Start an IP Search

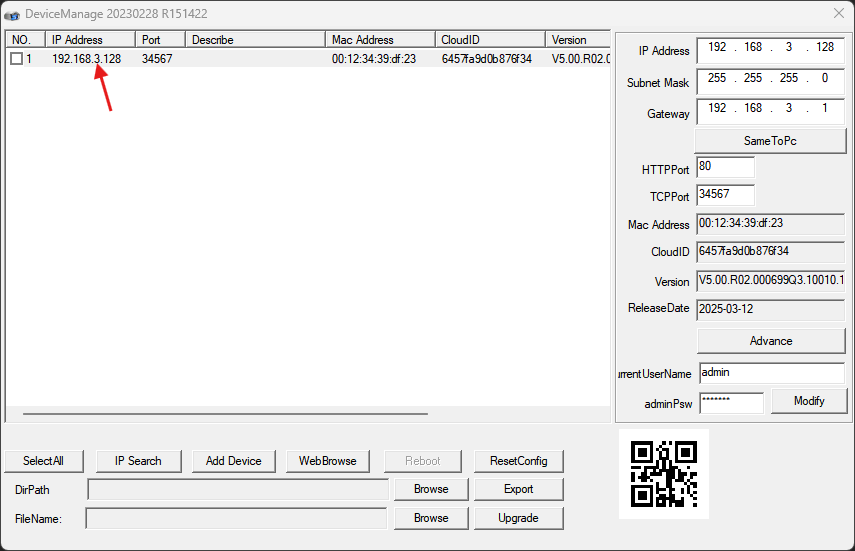coord(138,461)
